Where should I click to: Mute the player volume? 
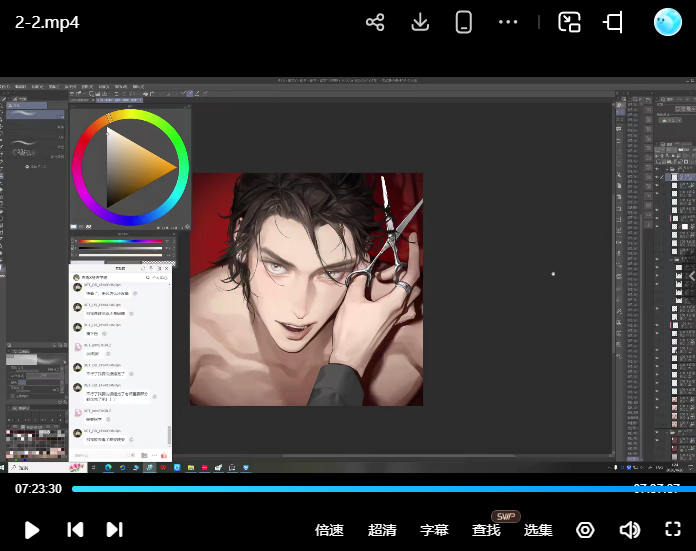629,530
